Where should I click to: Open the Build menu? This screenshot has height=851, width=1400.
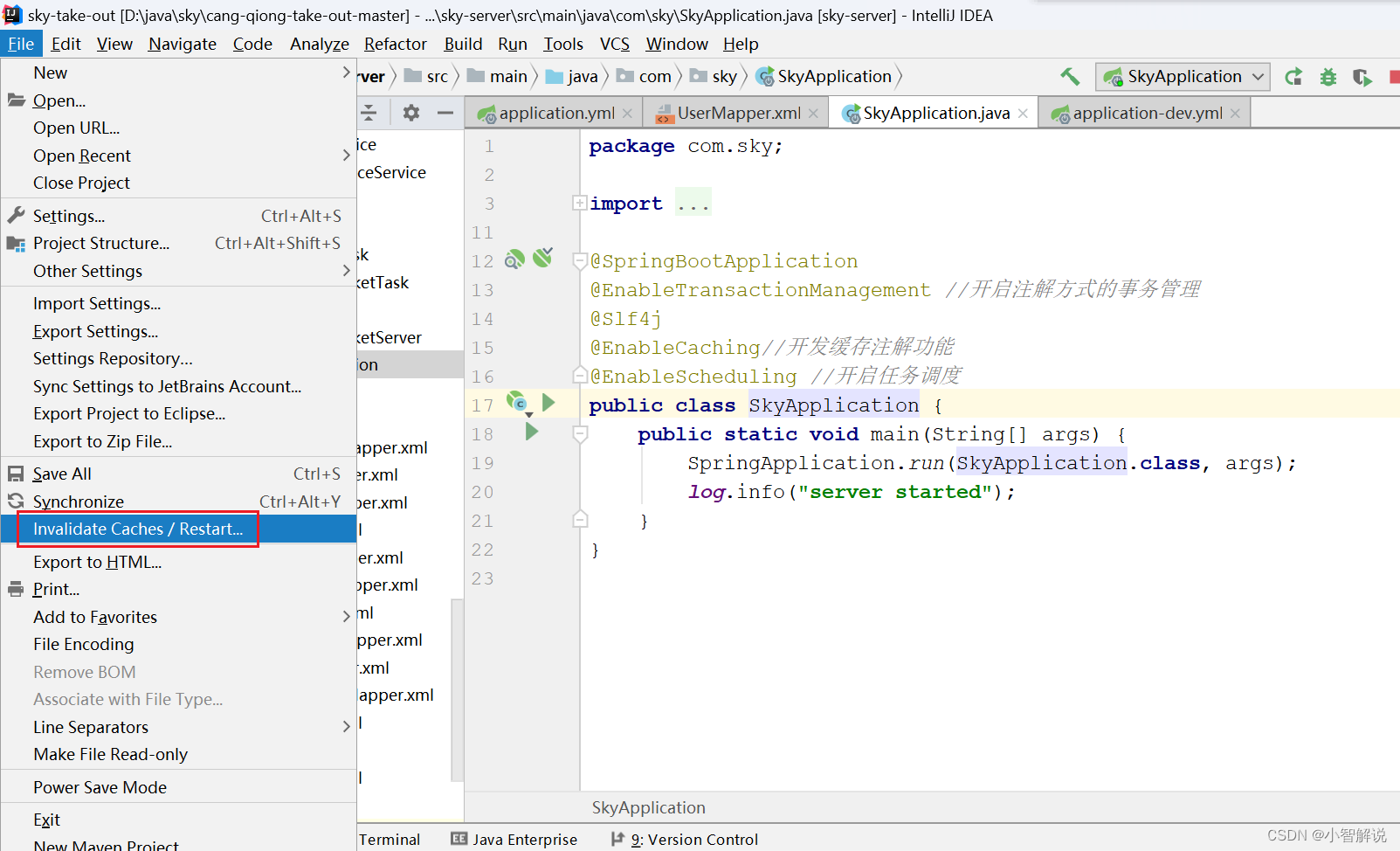[463, 44]
